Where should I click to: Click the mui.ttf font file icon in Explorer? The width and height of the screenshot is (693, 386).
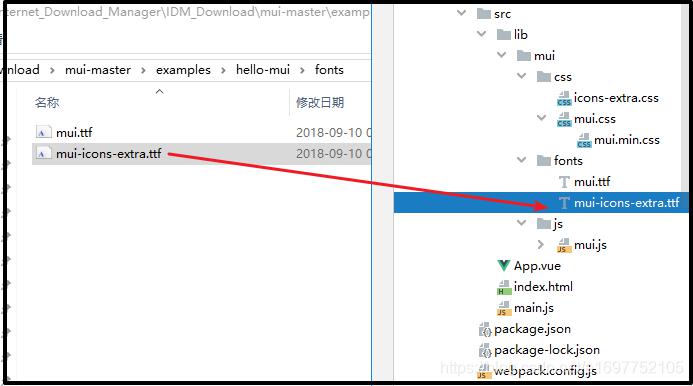[43, 132]
